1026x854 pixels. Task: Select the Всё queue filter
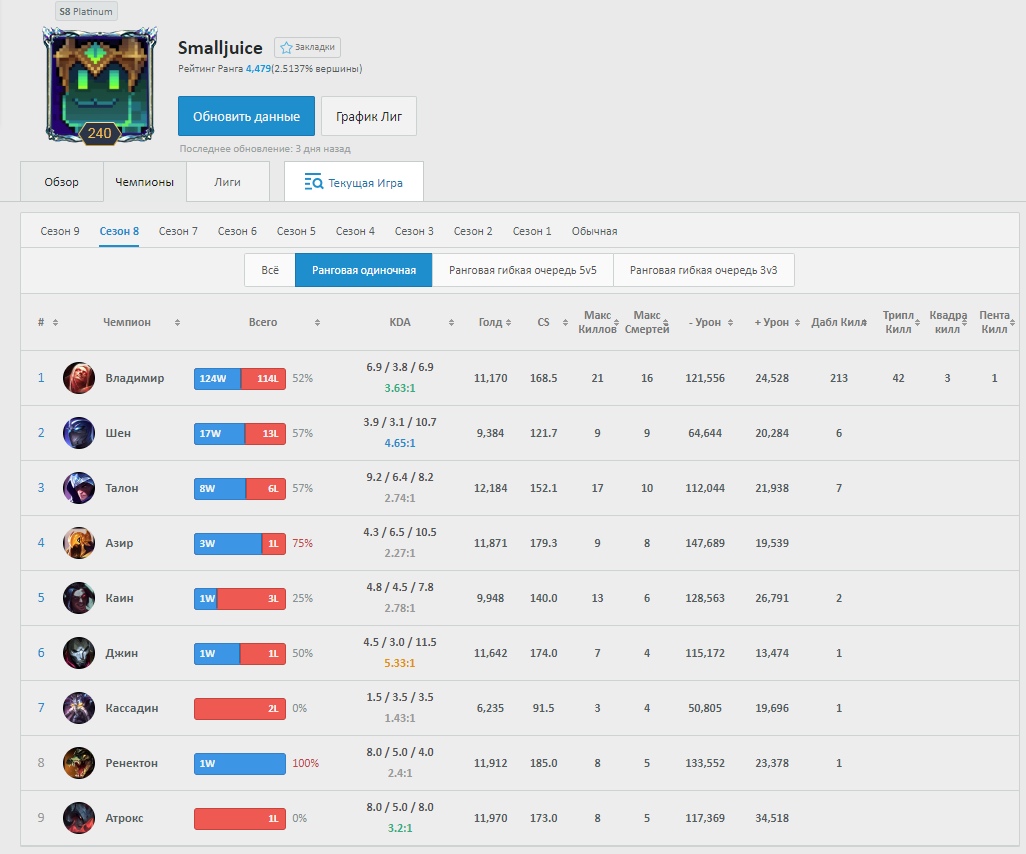click(270, 270)
